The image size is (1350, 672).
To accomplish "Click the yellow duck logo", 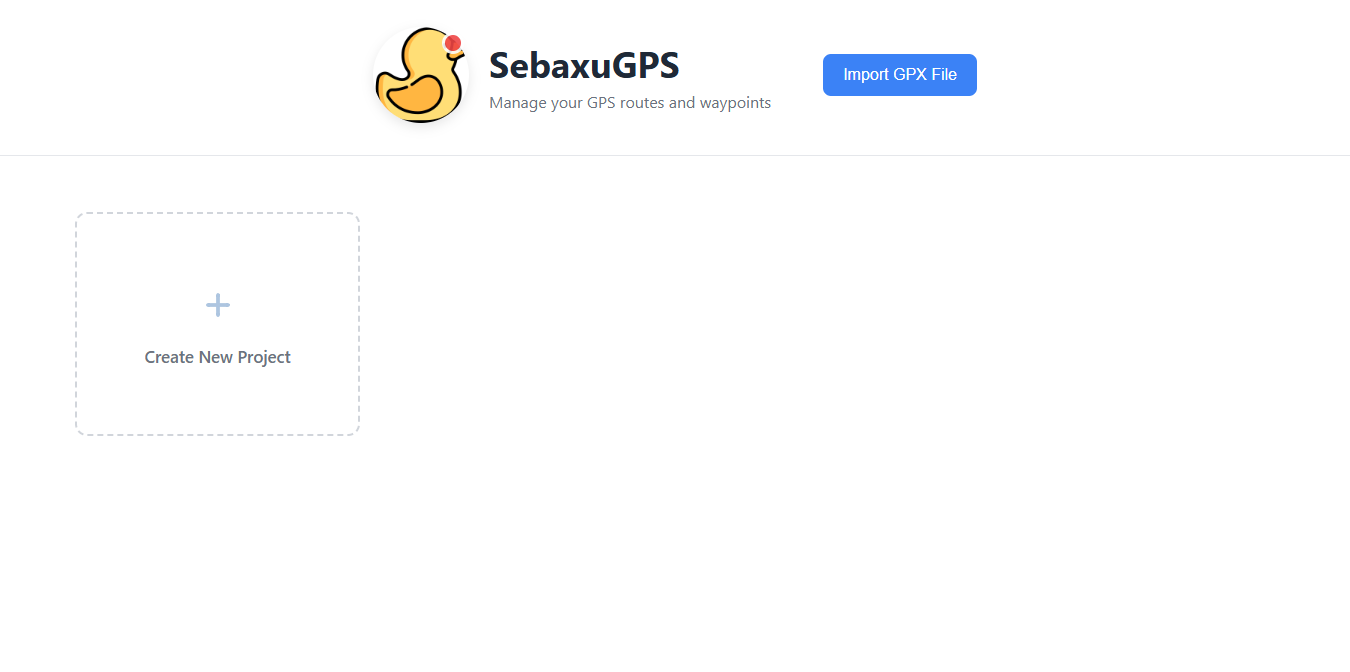I will (x=421, y=75).
